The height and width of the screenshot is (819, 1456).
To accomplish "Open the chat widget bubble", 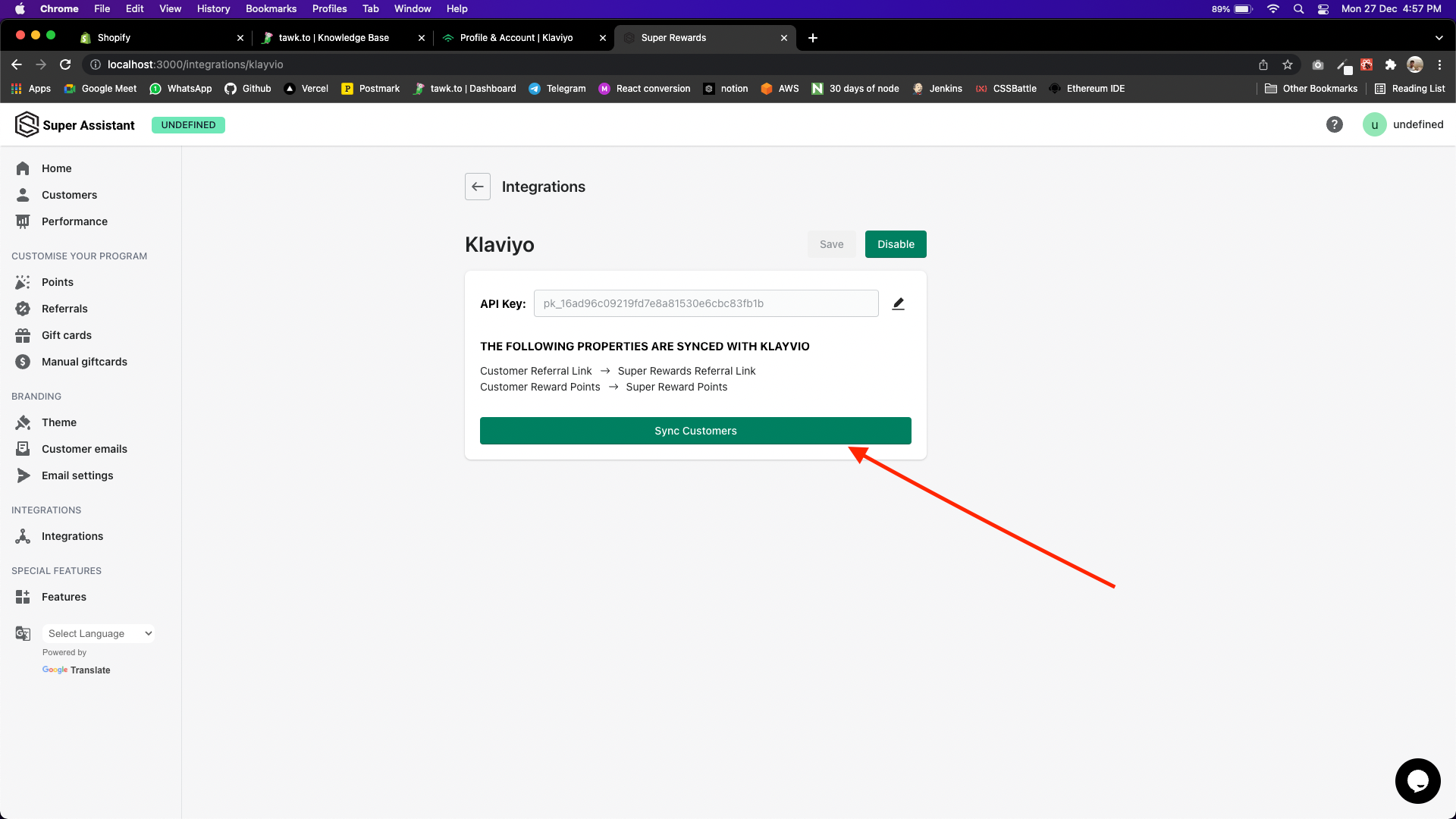I will (x=1417, y=780).
